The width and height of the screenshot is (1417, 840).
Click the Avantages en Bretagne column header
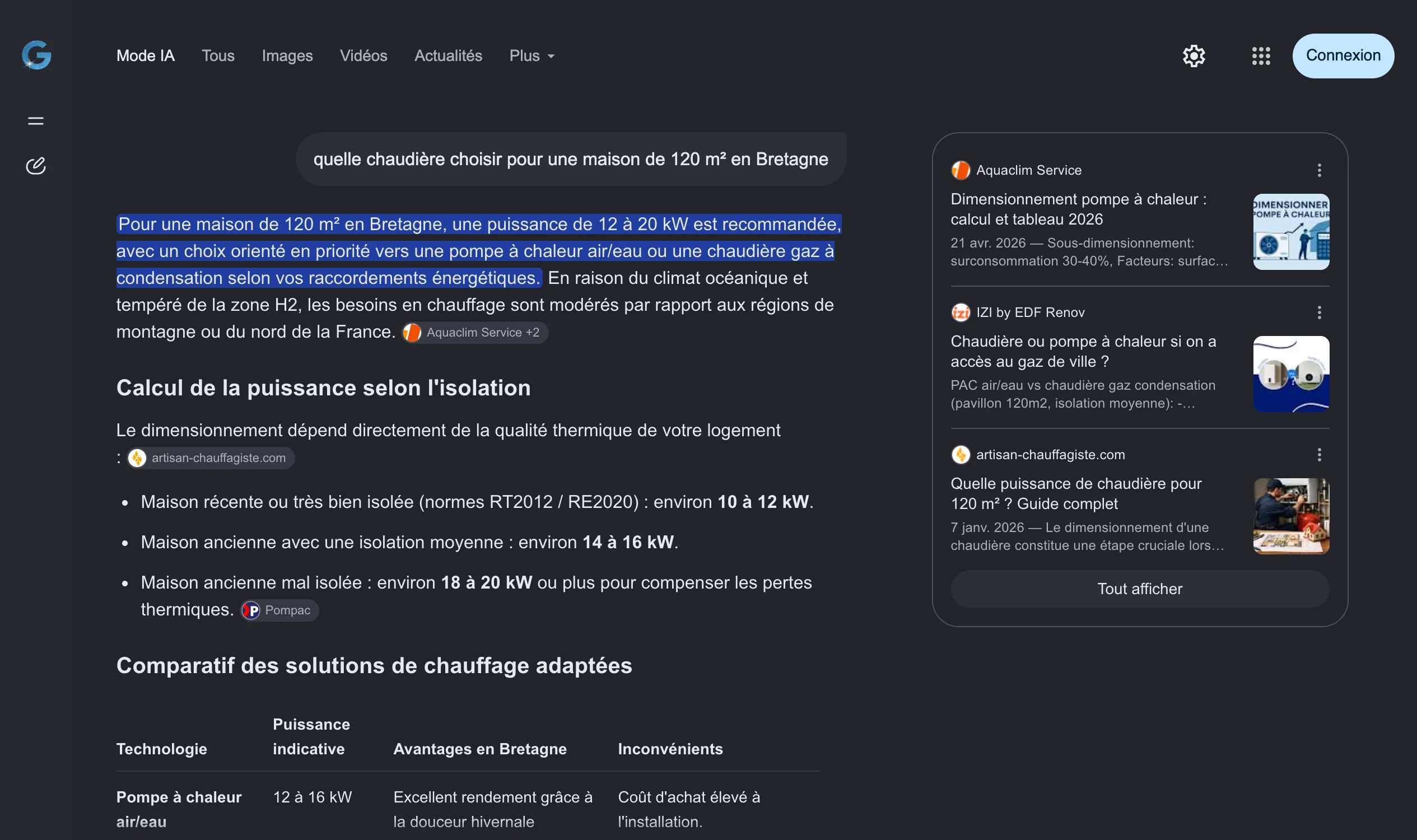[479, 749]
